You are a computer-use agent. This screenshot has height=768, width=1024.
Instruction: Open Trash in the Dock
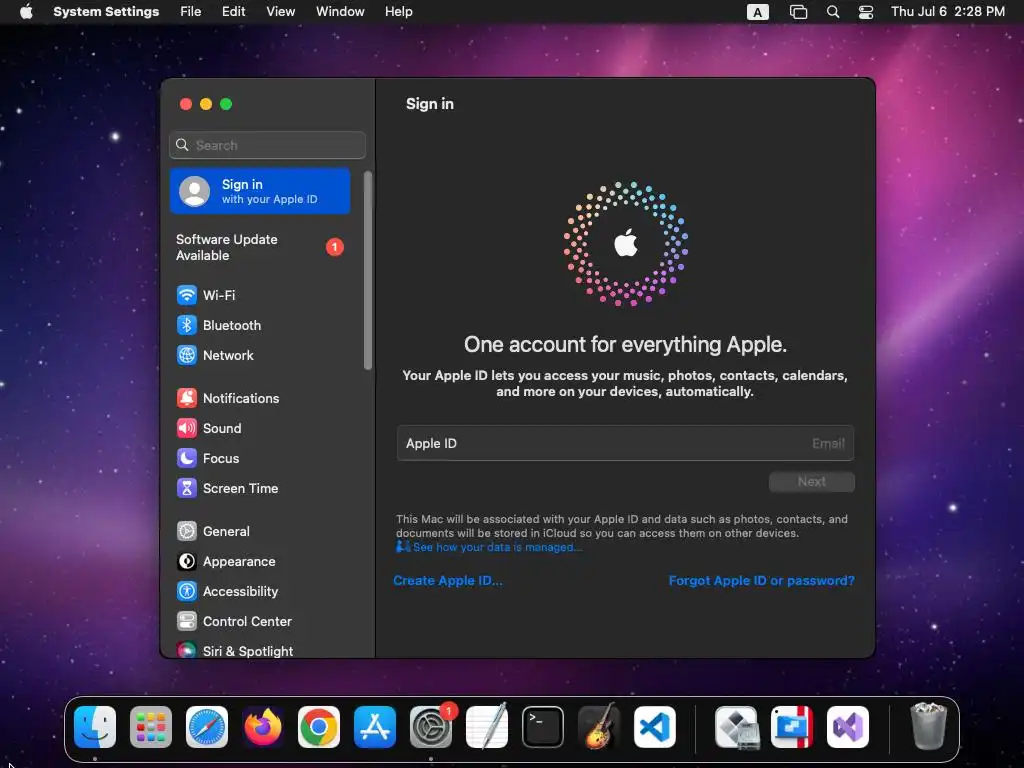[x=928, y=726]
